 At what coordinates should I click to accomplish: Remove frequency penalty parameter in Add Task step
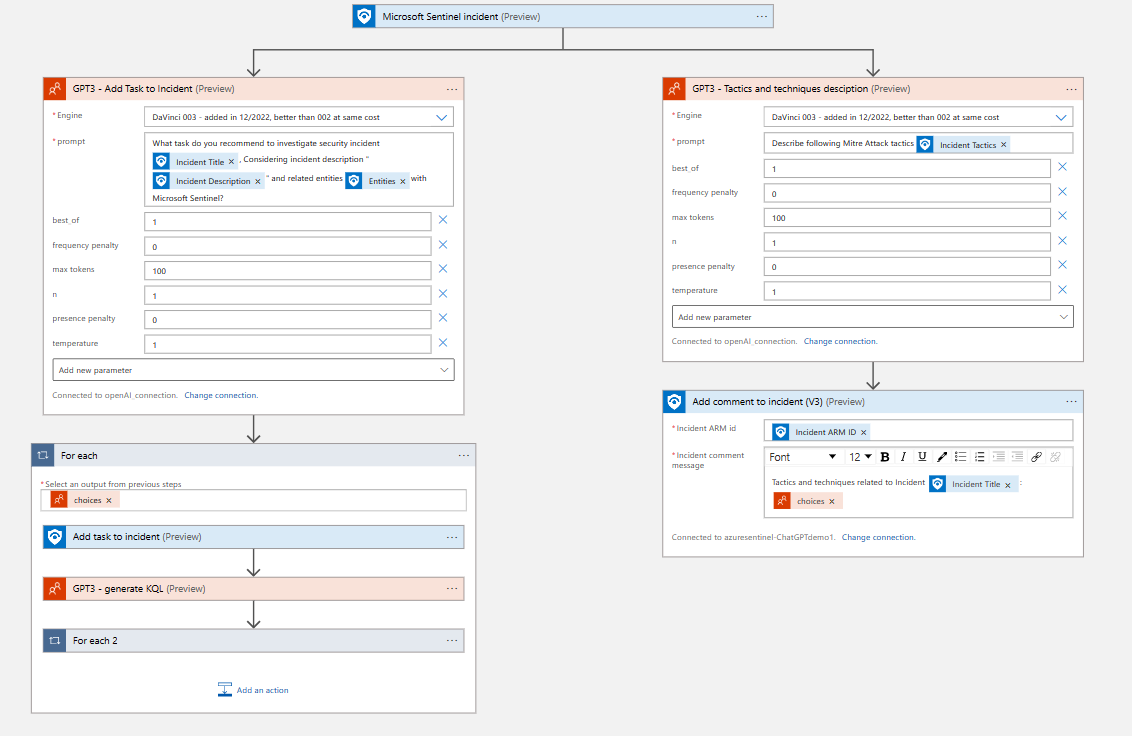click(x=443, y=245)
